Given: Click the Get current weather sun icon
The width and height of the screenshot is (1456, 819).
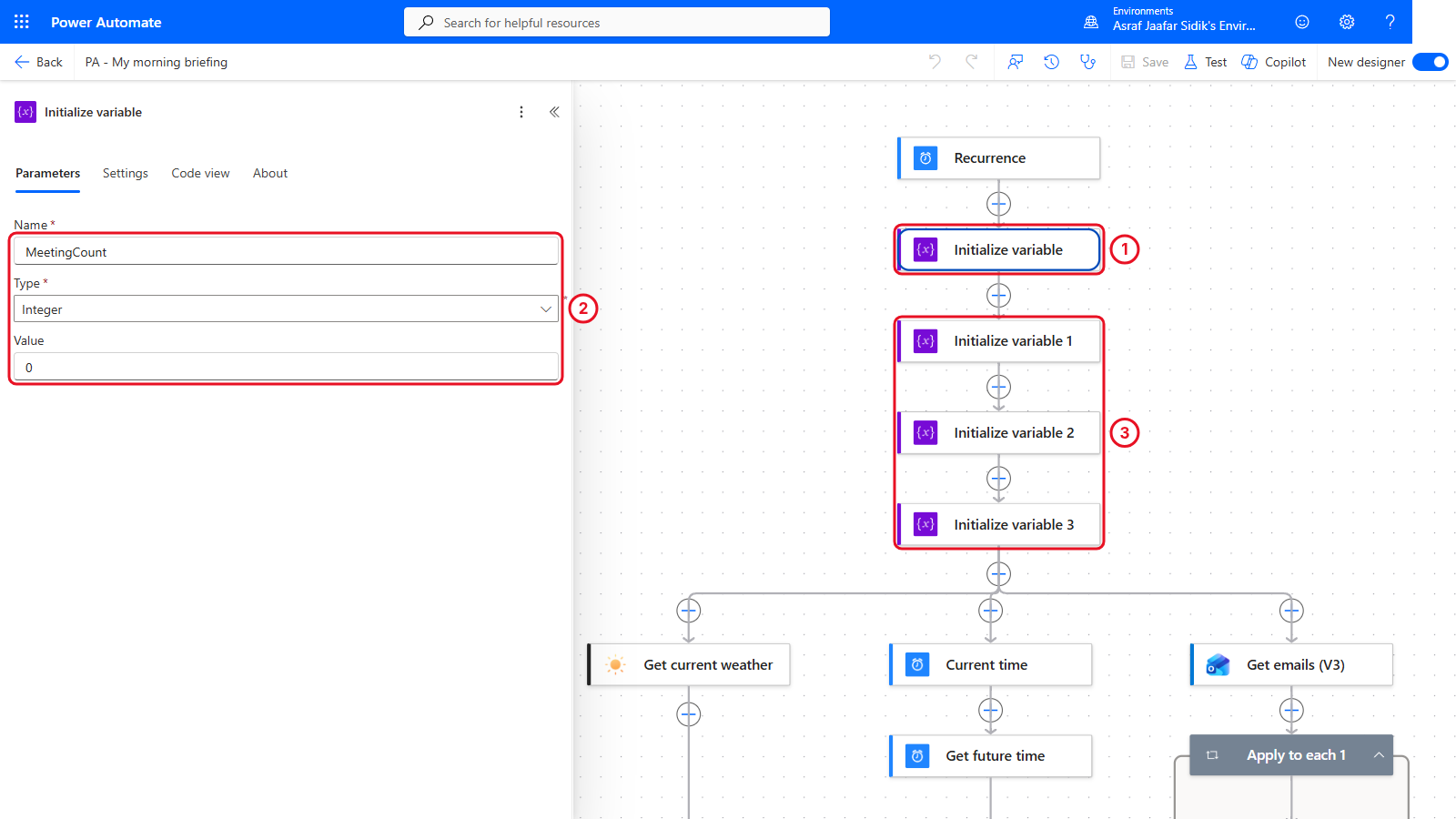Looking at the screenshot, I should (615, 665).
